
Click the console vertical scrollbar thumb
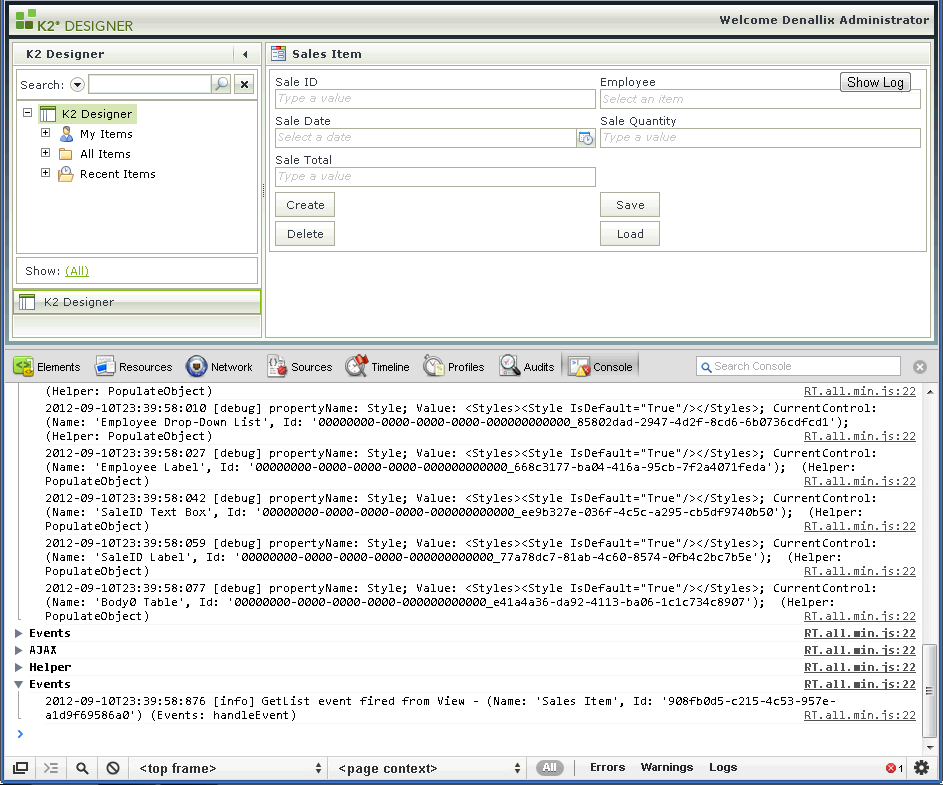tap(930, 692)
